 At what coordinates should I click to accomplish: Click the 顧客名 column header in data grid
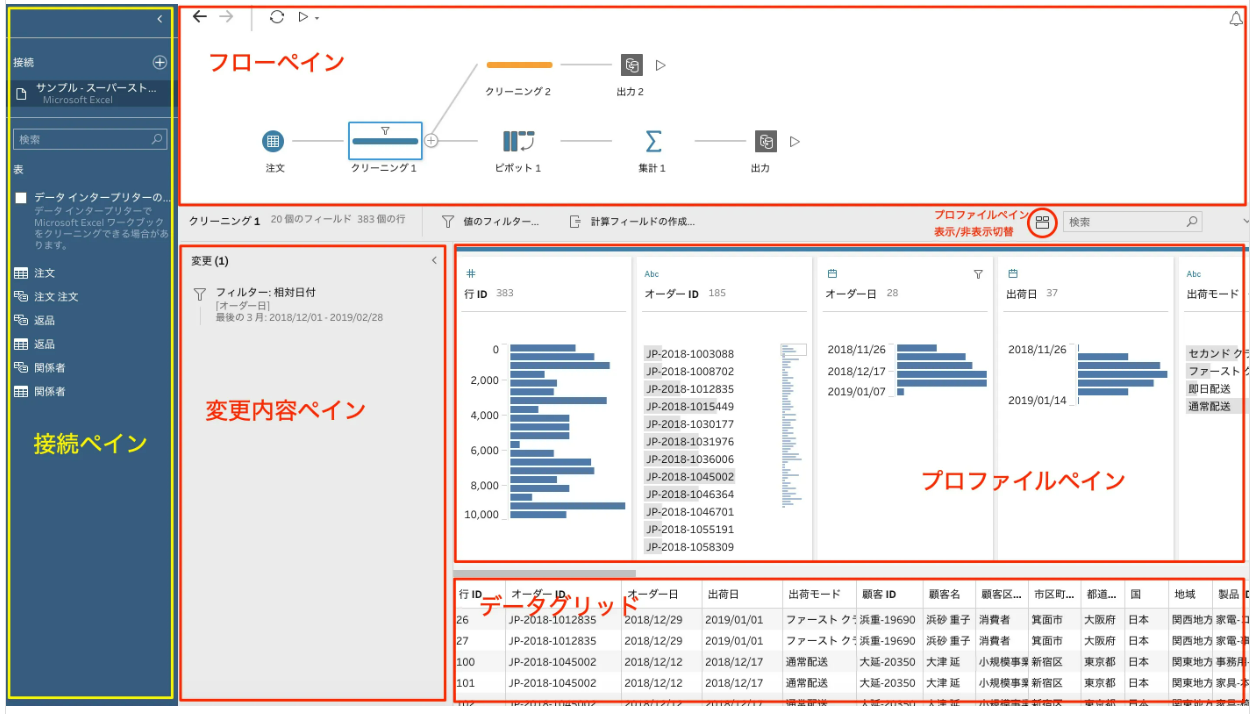946,595
